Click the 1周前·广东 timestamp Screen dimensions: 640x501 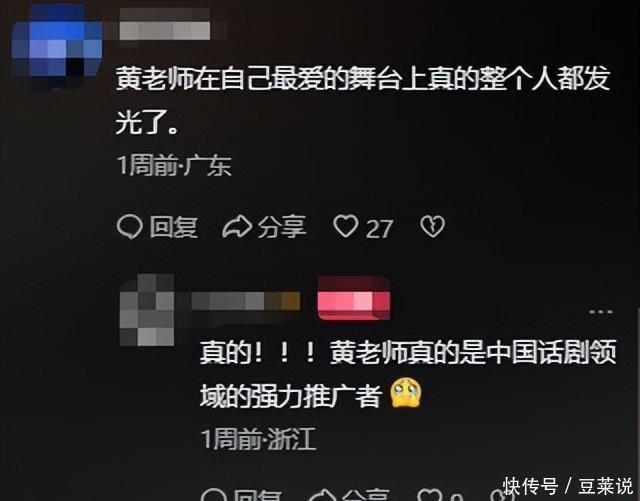(174, 165)
